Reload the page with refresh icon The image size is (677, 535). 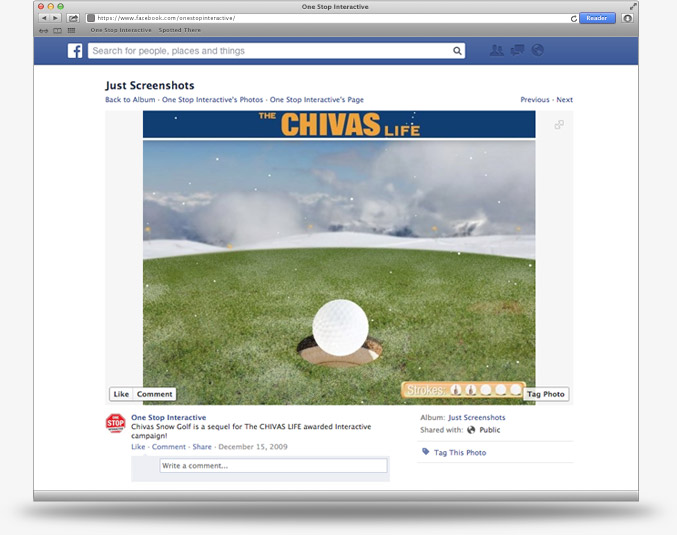574,18
